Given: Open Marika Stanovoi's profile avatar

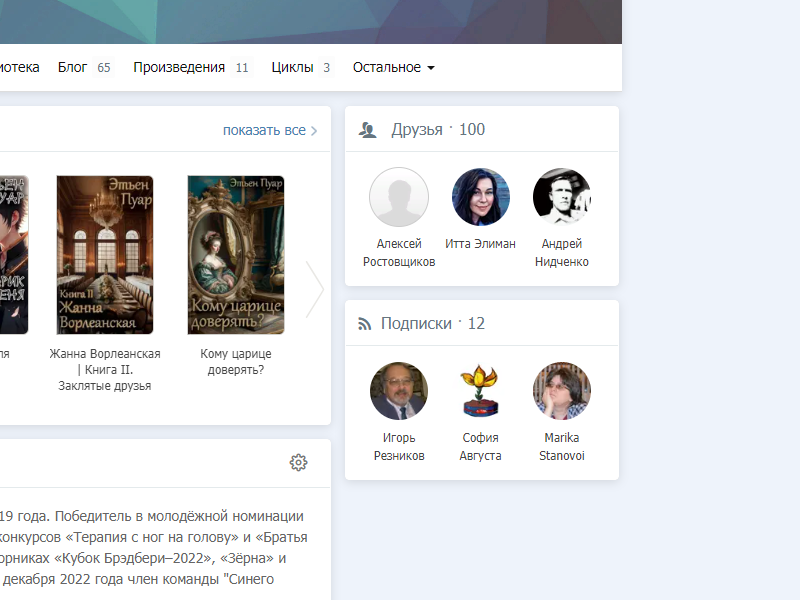Looking at the screenshot, I should (562, 391).
